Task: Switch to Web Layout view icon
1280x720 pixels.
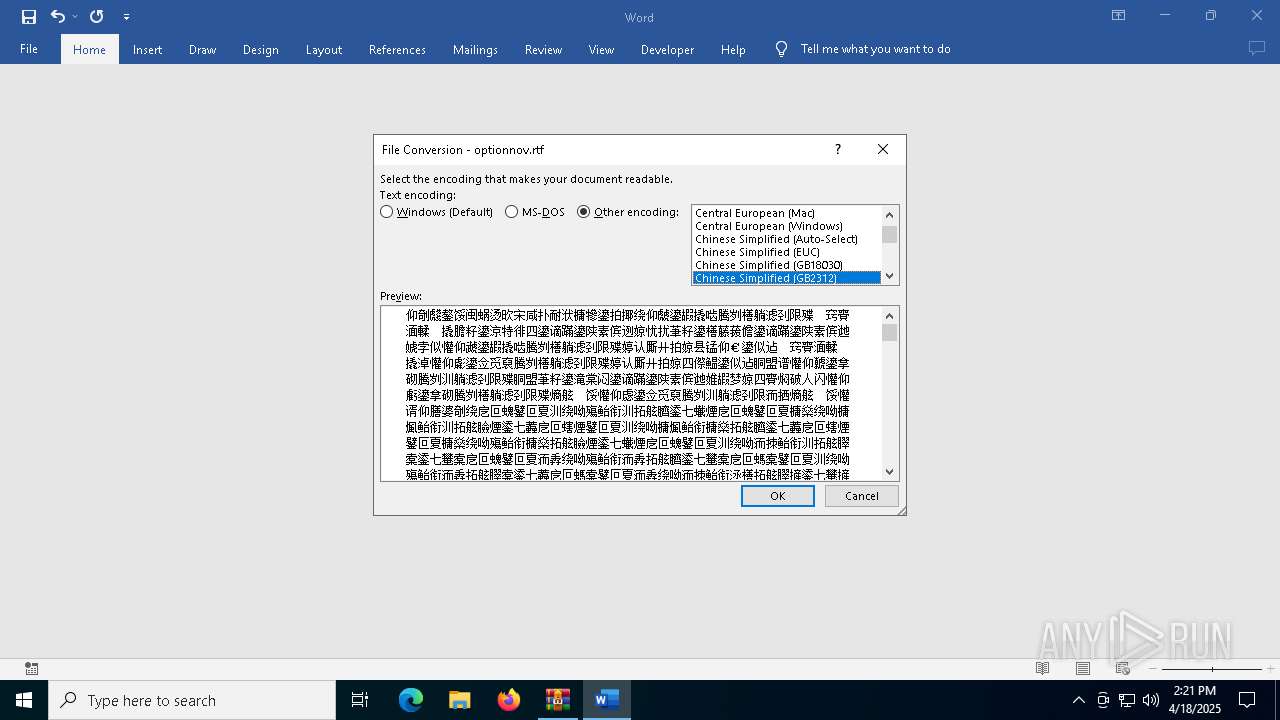Action: [1122, 668]
